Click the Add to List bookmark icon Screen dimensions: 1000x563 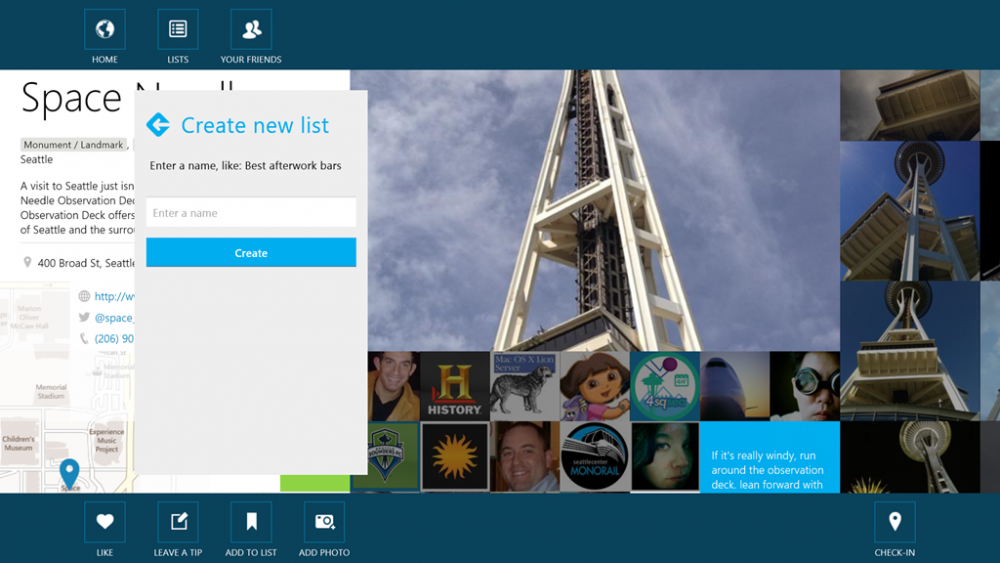[251, 521]
